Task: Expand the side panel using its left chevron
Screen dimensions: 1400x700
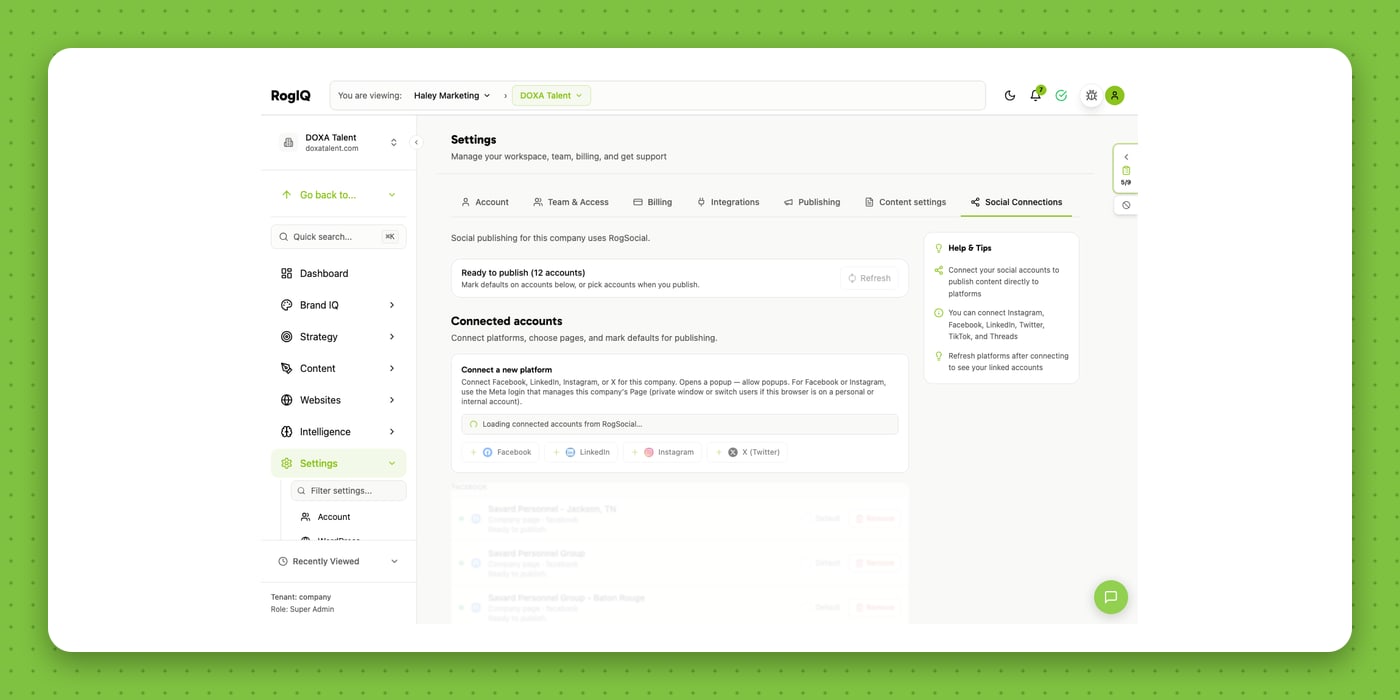Action: pos(1126,157)
